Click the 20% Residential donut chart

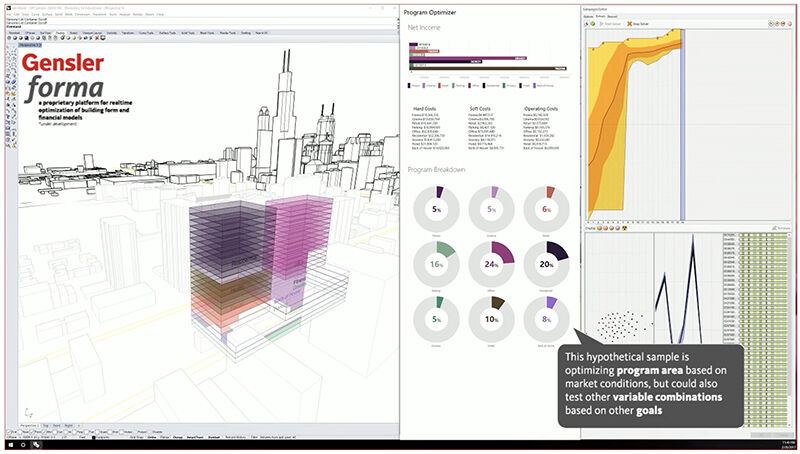point(546,264)
